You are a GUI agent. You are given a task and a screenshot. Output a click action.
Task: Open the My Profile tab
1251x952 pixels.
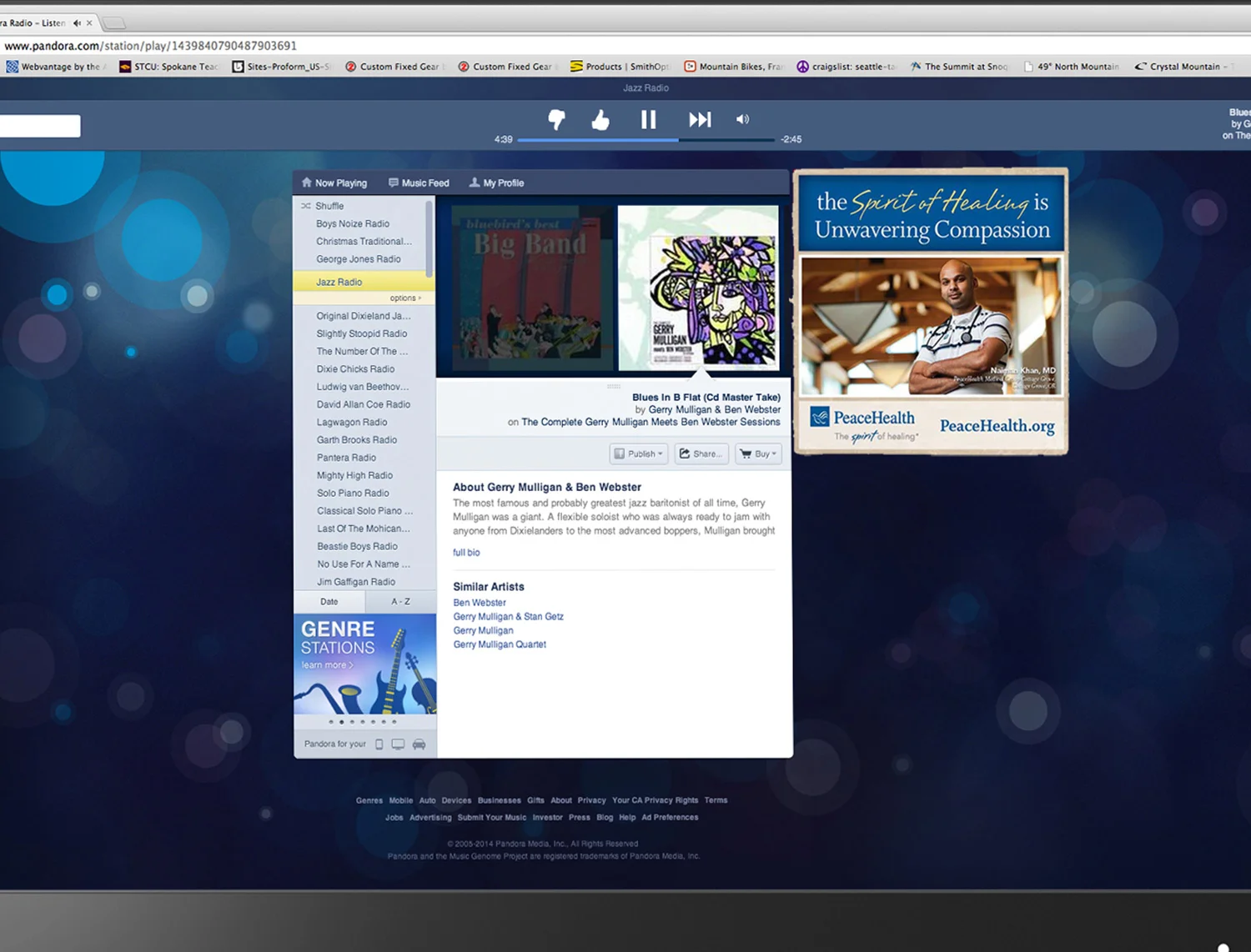tap(496, 183)
